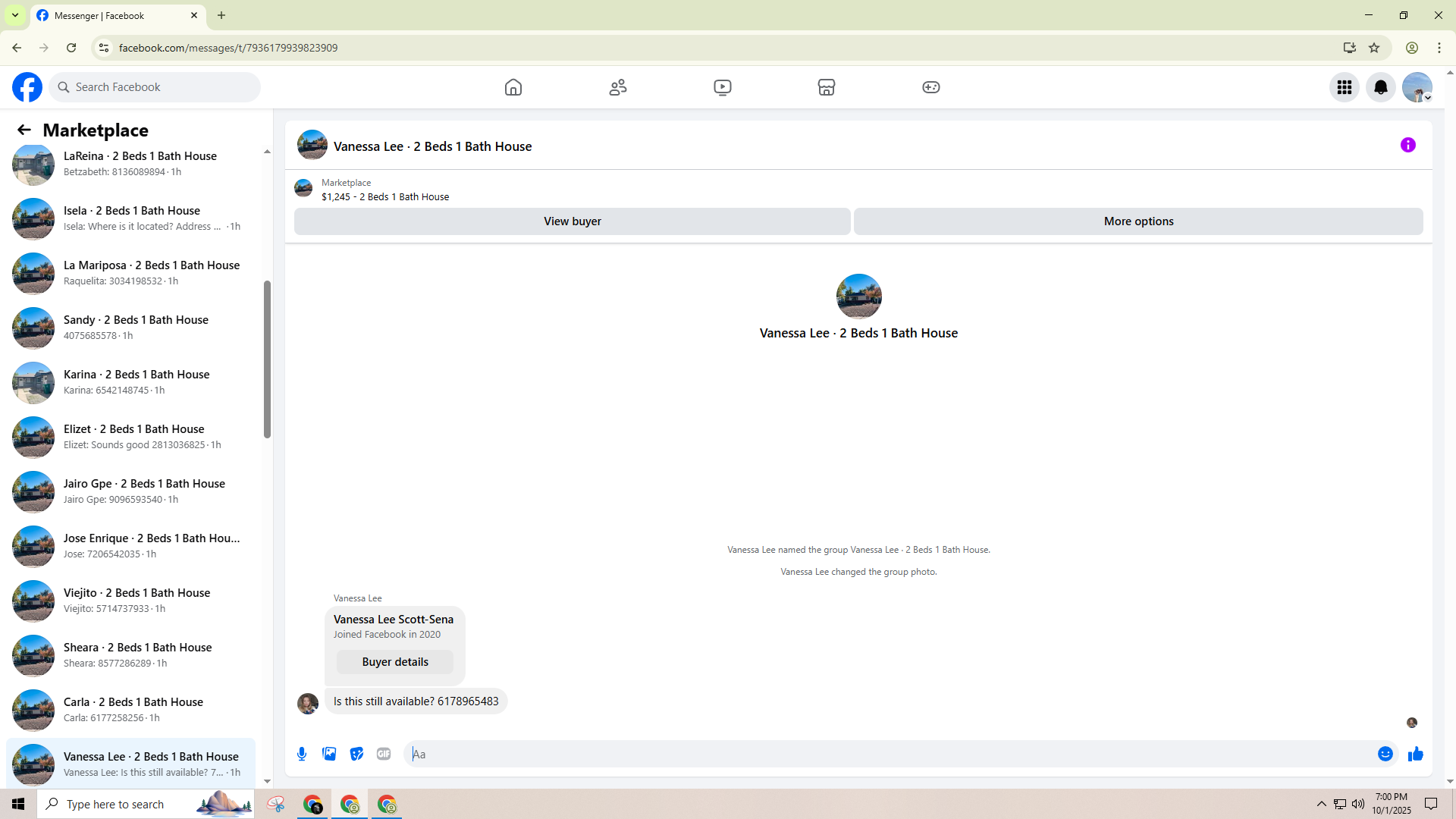Close the Messenger | Facebook tab
The image size is (1456, 819).
point(194,15)
